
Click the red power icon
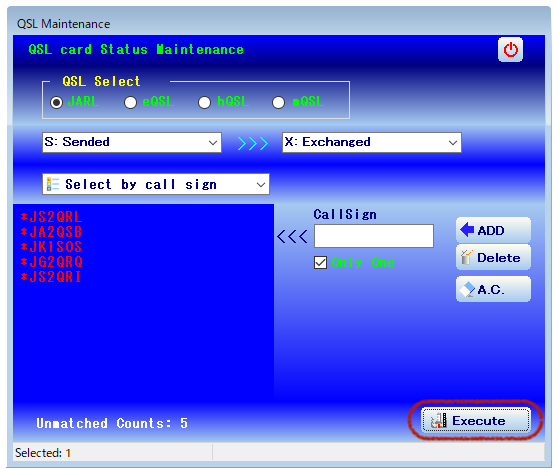pyautogui.click(x=510, y=50)
